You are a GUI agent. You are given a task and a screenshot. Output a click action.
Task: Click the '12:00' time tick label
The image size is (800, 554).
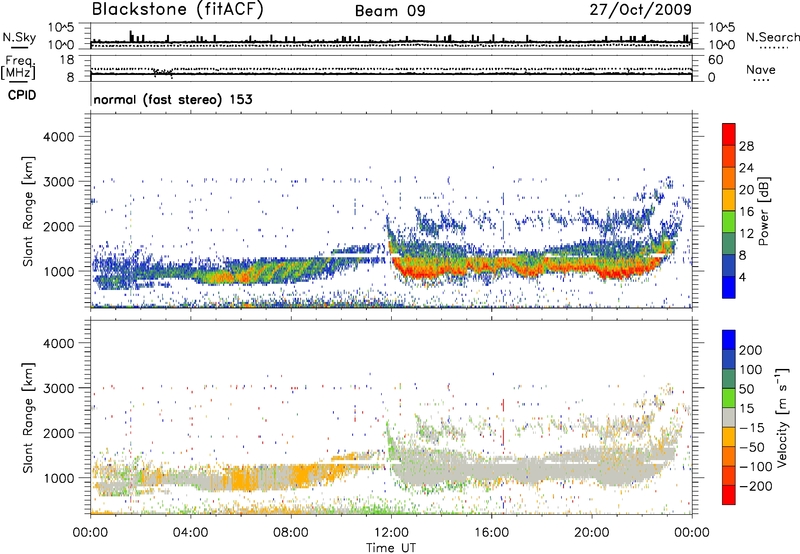coord(391,533)
